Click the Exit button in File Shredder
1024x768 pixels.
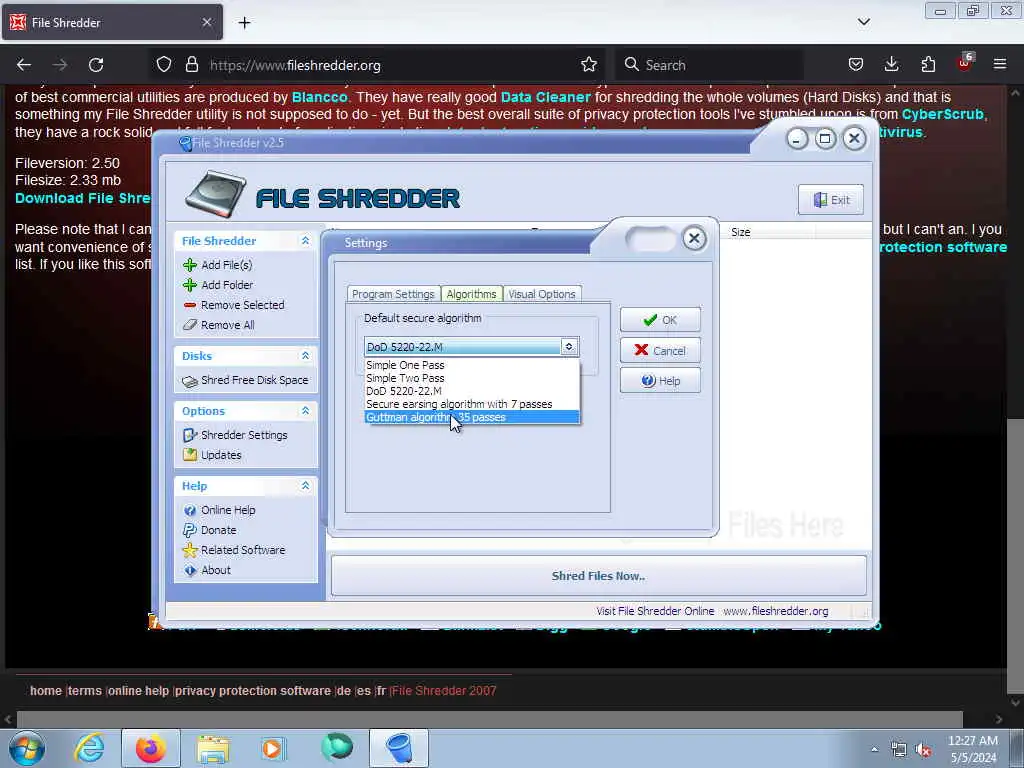coord(831,200)
